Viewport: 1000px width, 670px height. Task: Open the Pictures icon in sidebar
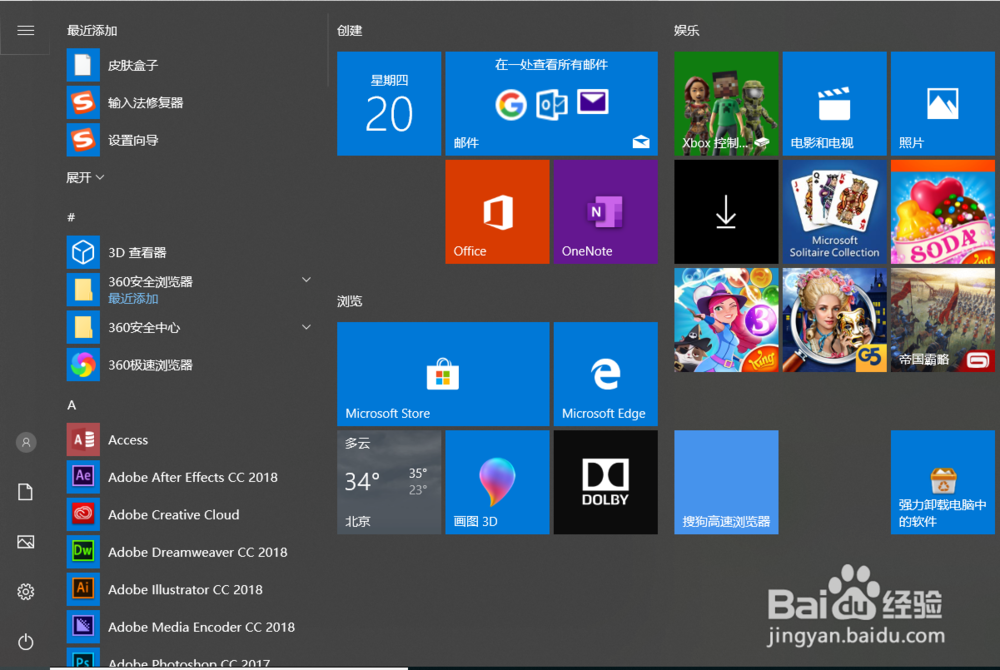point(26,542)
